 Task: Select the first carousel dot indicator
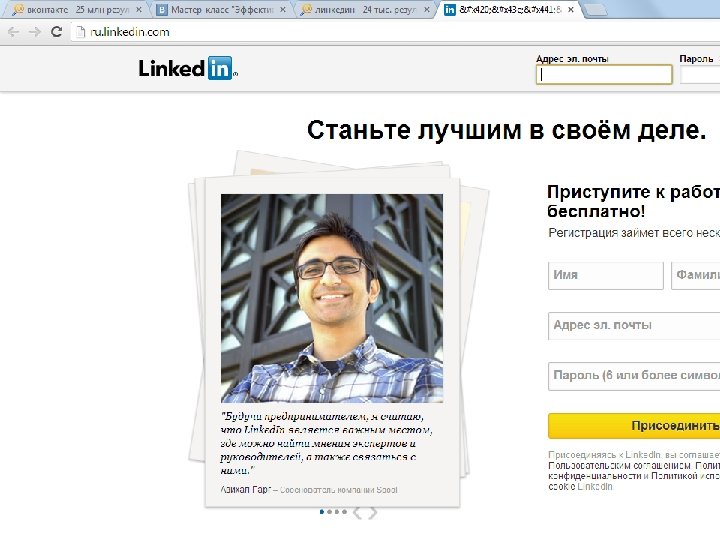point(322,512)
